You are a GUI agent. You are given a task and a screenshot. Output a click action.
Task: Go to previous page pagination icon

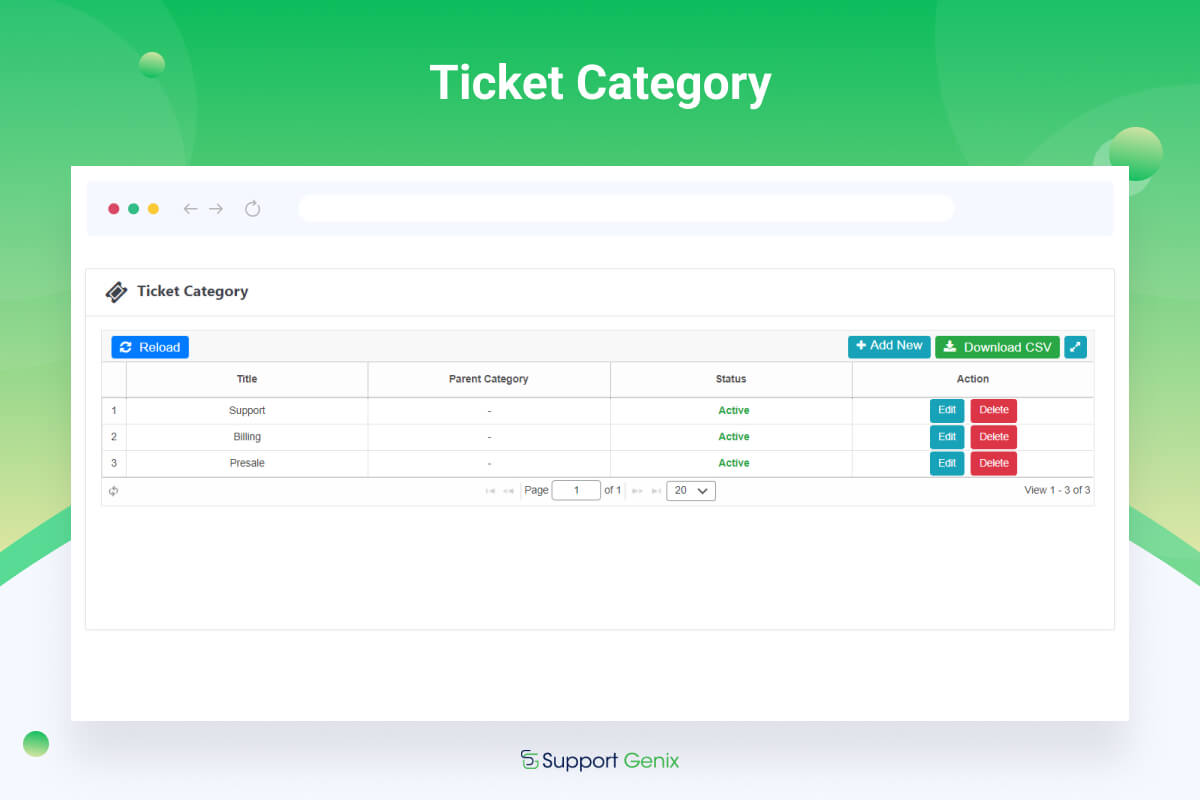click(508, 491)
